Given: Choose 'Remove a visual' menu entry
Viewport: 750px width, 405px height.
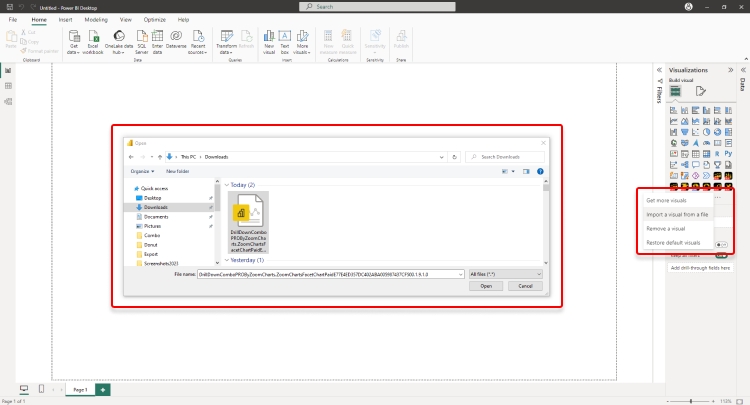Looking at the screenshot, I should 677,229.
